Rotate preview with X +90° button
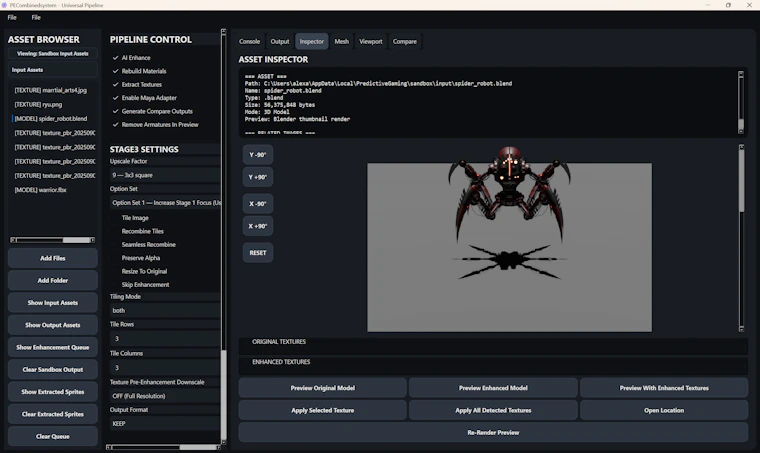 coord(258,226)
